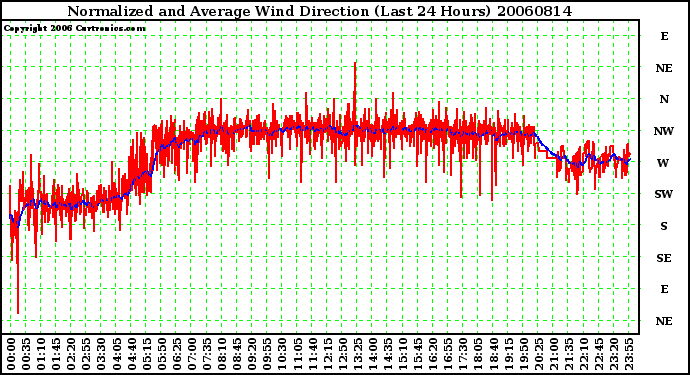Viewport: 690px width, 375px height.
Task: Click the 01:45 time axis label
Action: pyautogui.click(x=56, y=354)
